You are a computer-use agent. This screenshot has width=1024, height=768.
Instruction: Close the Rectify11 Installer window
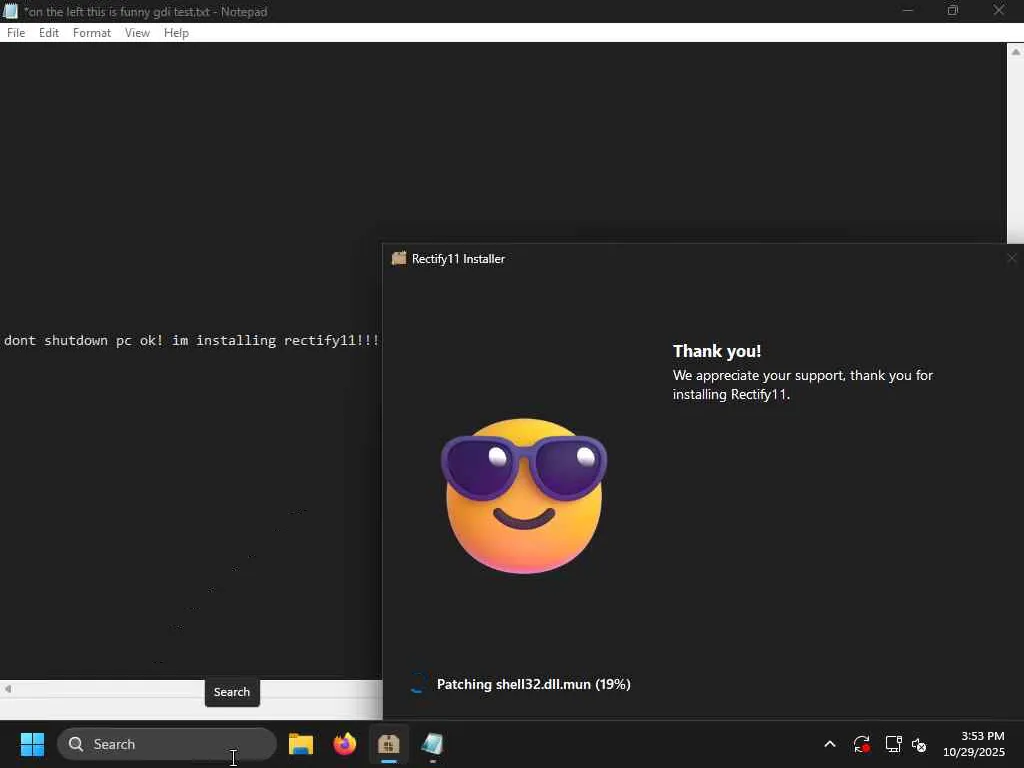coord(1012,259)
